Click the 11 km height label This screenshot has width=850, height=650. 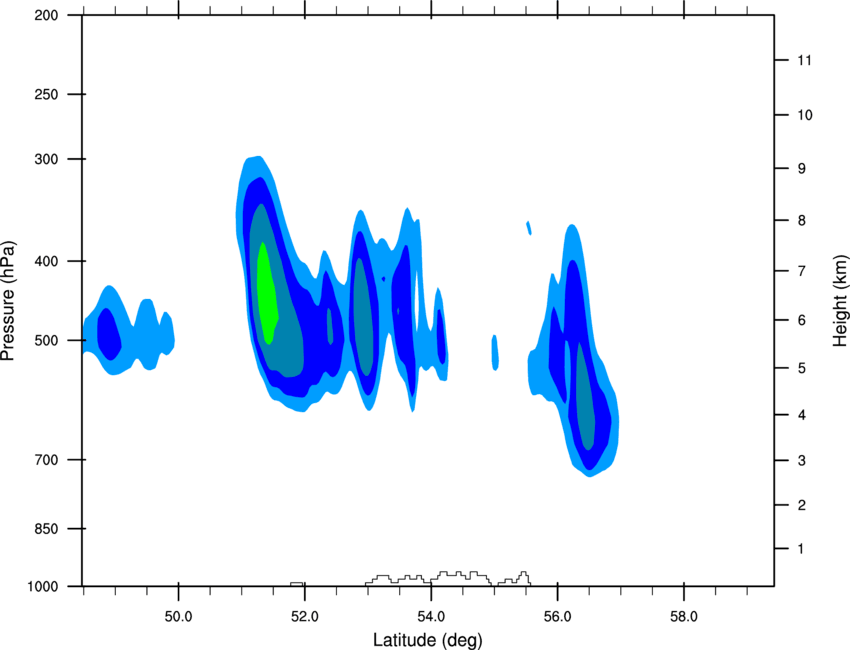click(805, 60)
